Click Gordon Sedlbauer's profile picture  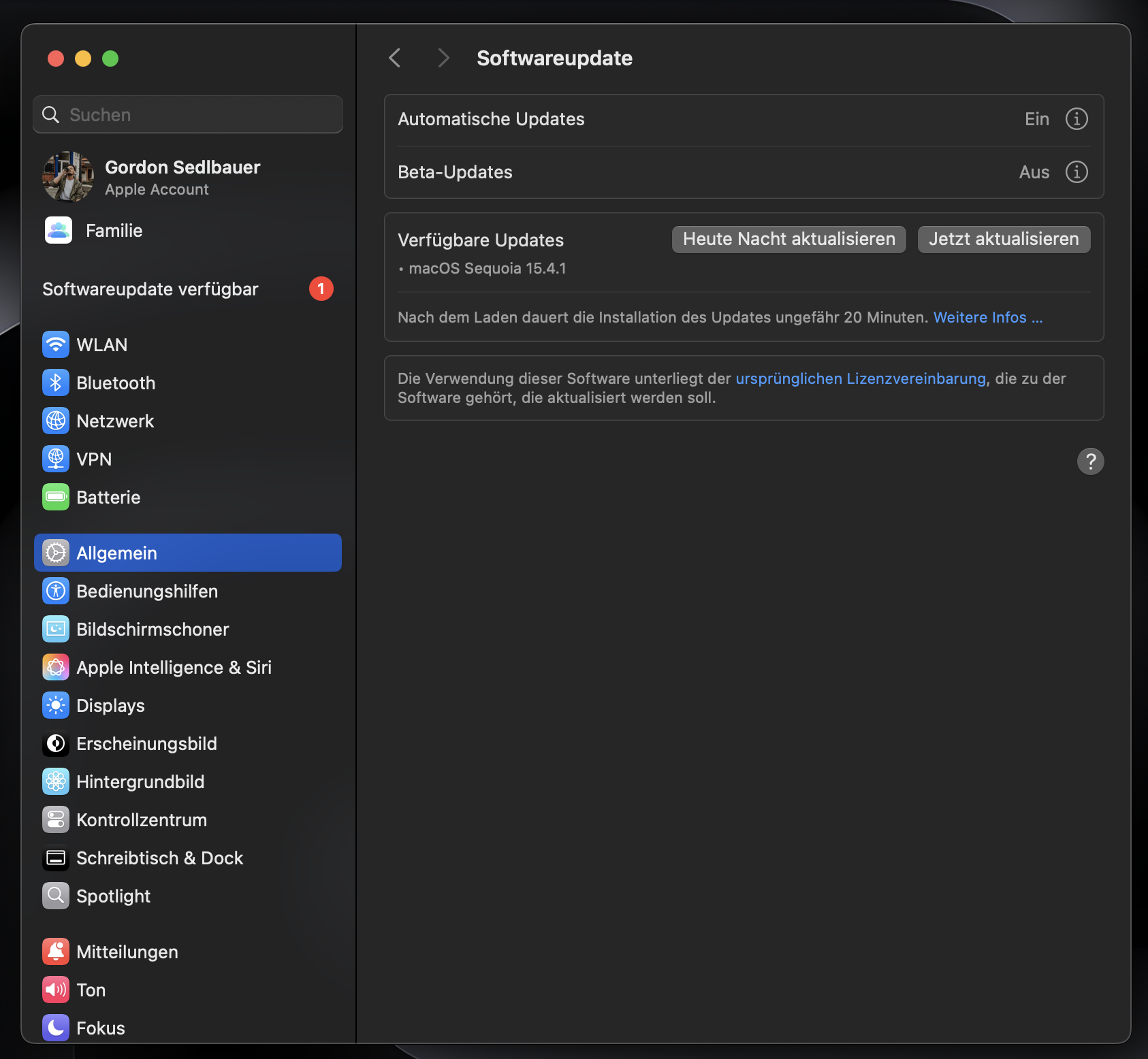coord(68,176)
